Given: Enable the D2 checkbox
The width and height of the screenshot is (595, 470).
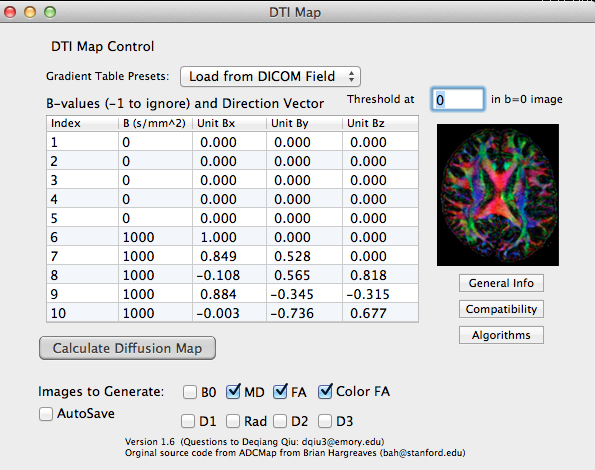Looking at the screenshot, I should pos(280,421).
